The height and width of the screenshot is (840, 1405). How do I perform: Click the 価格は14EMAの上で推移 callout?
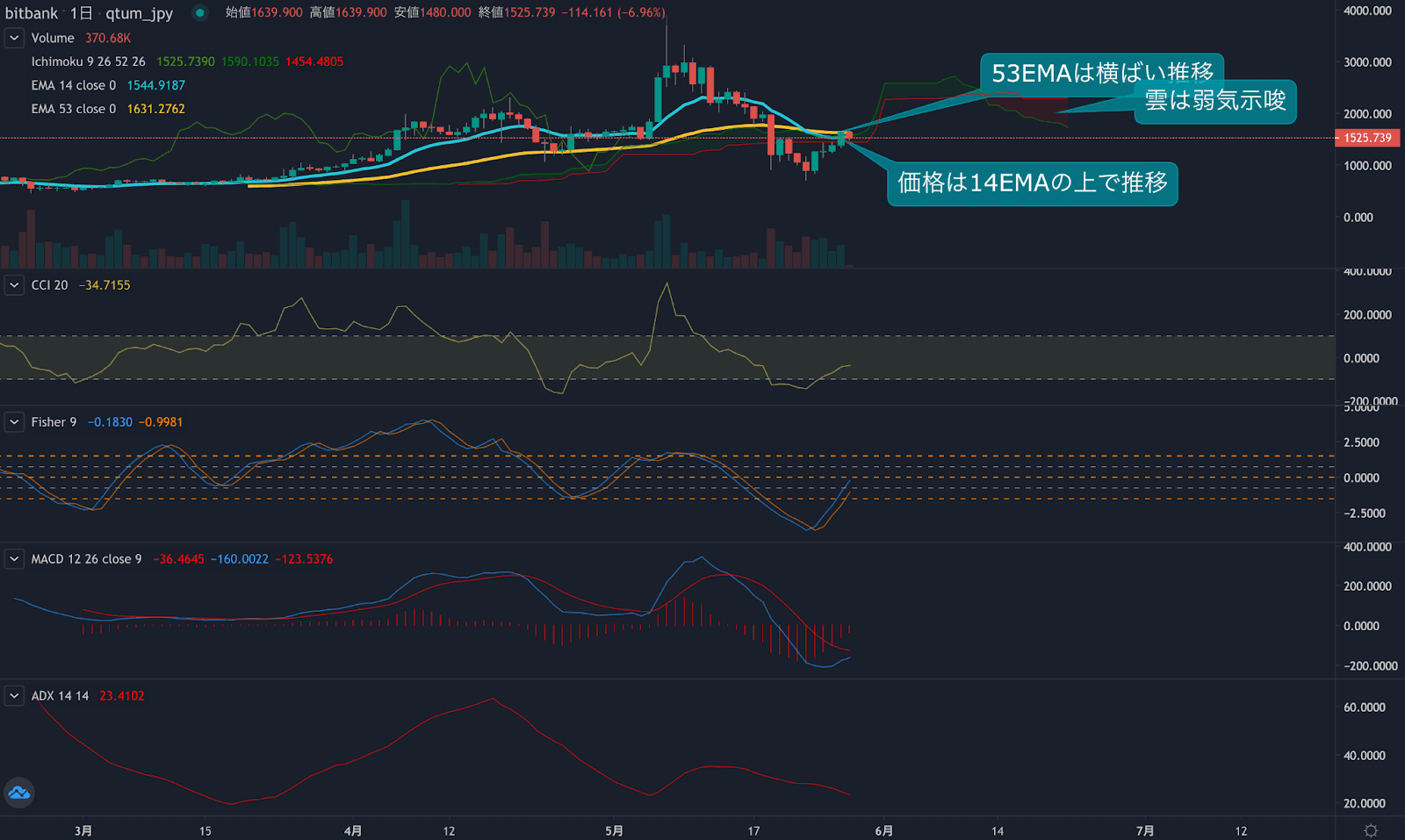click(x=1032, y=183)
